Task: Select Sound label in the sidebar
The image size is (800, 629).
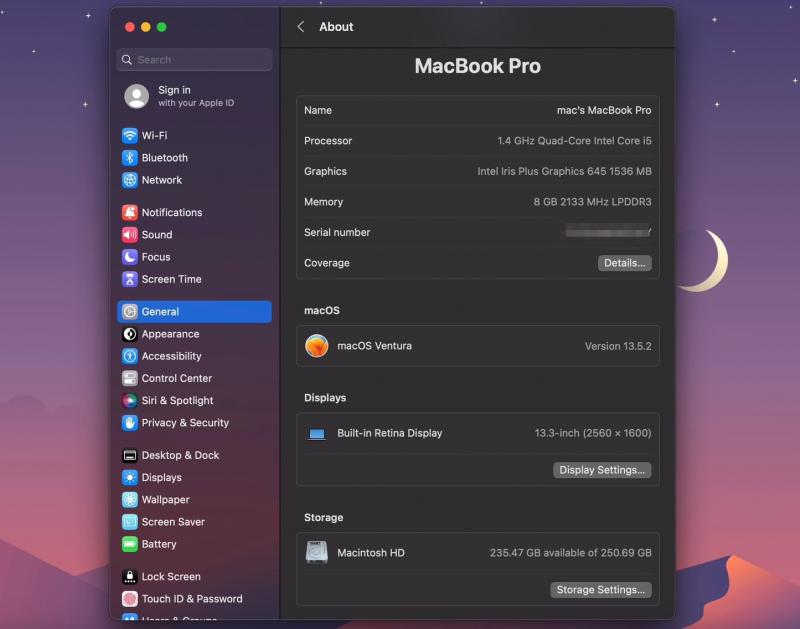Action: (x=157, y=235)
